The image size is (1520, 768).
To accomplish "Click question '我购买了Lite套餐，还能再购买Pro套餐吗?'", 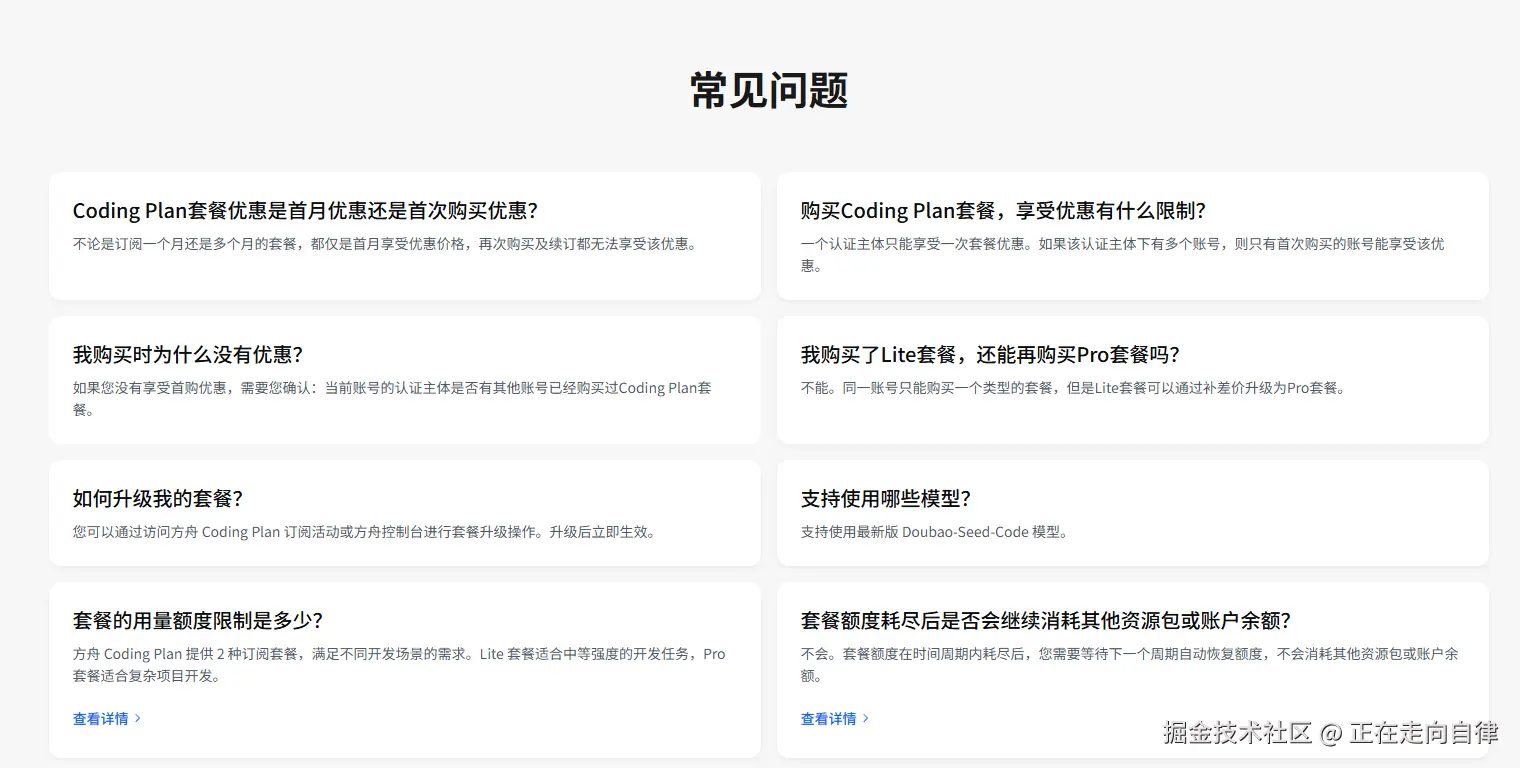I will (x=990, y=355).
